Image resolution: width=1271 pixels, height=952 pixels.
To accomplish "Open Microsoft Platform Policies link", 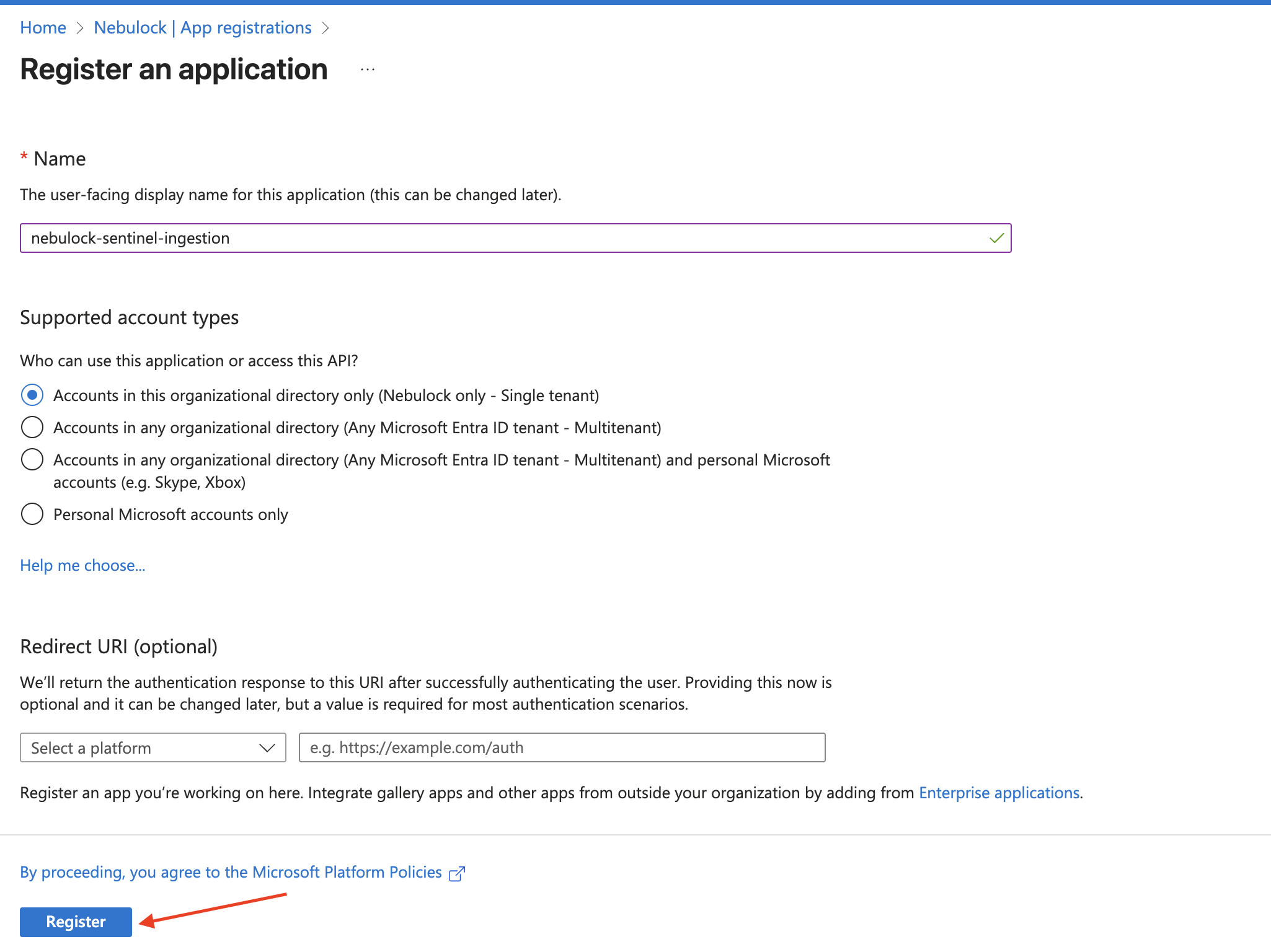I will pyautogui.click(x=231, y=872).
